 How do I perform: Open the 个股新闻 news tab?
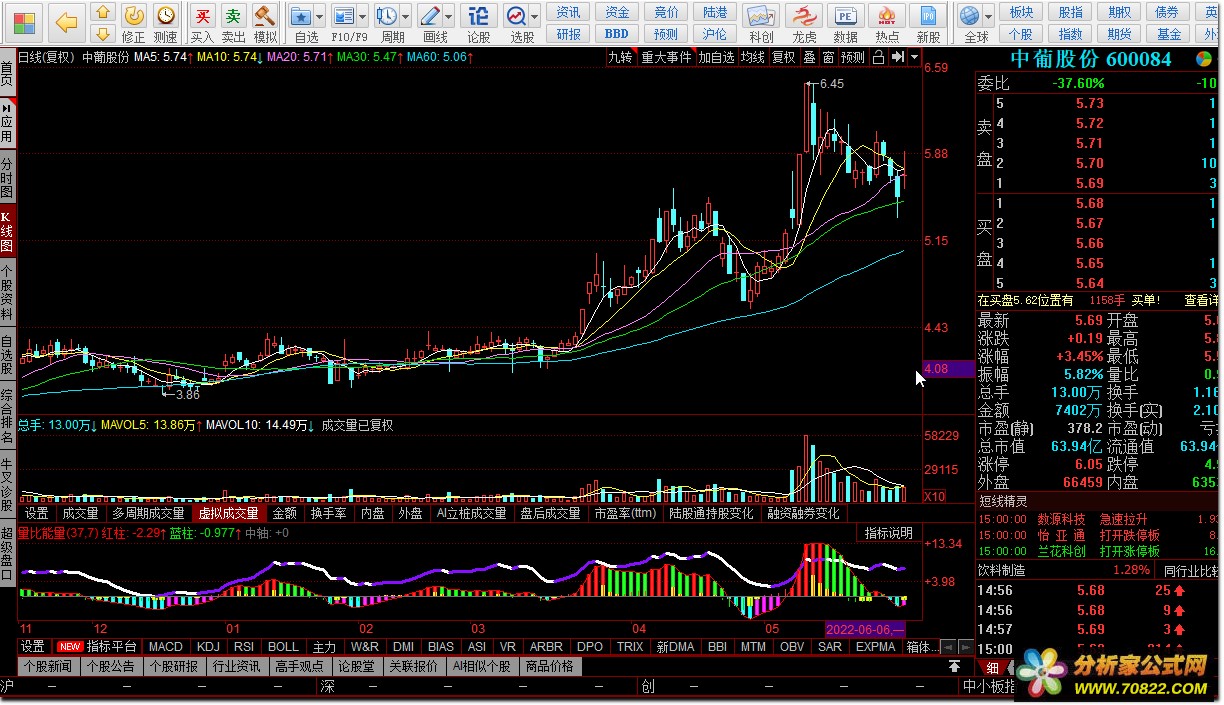coord(48,666)
